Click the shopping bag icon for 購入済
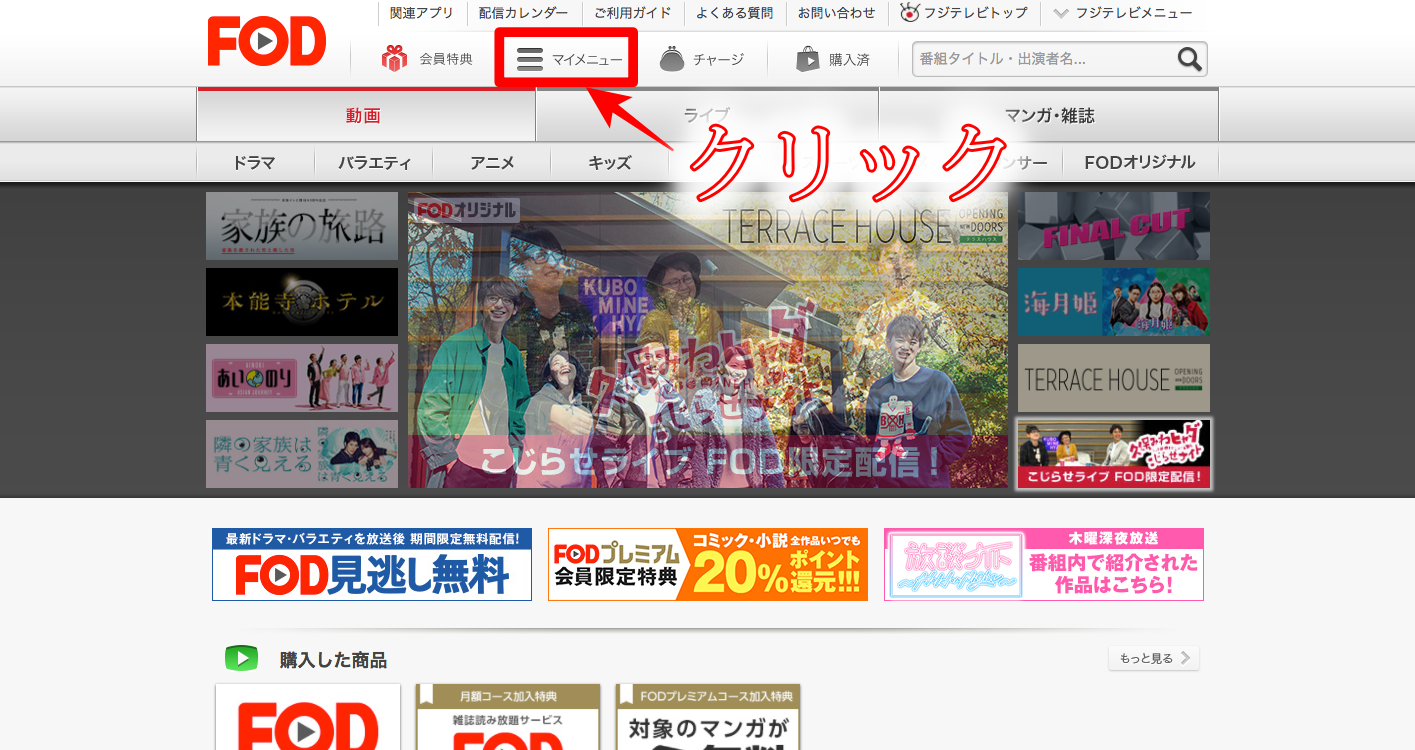The height and width of the screenshot is (750, 1415). coord(807,59)
